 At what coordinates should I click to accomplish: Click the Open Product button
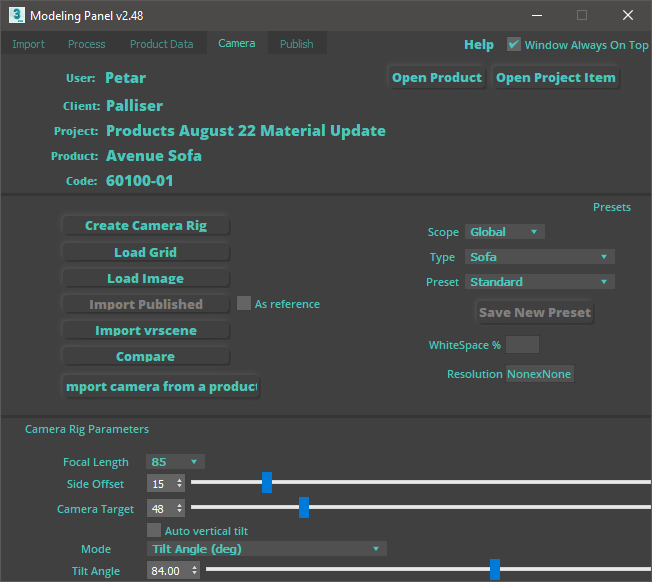(x=437, y=78)
